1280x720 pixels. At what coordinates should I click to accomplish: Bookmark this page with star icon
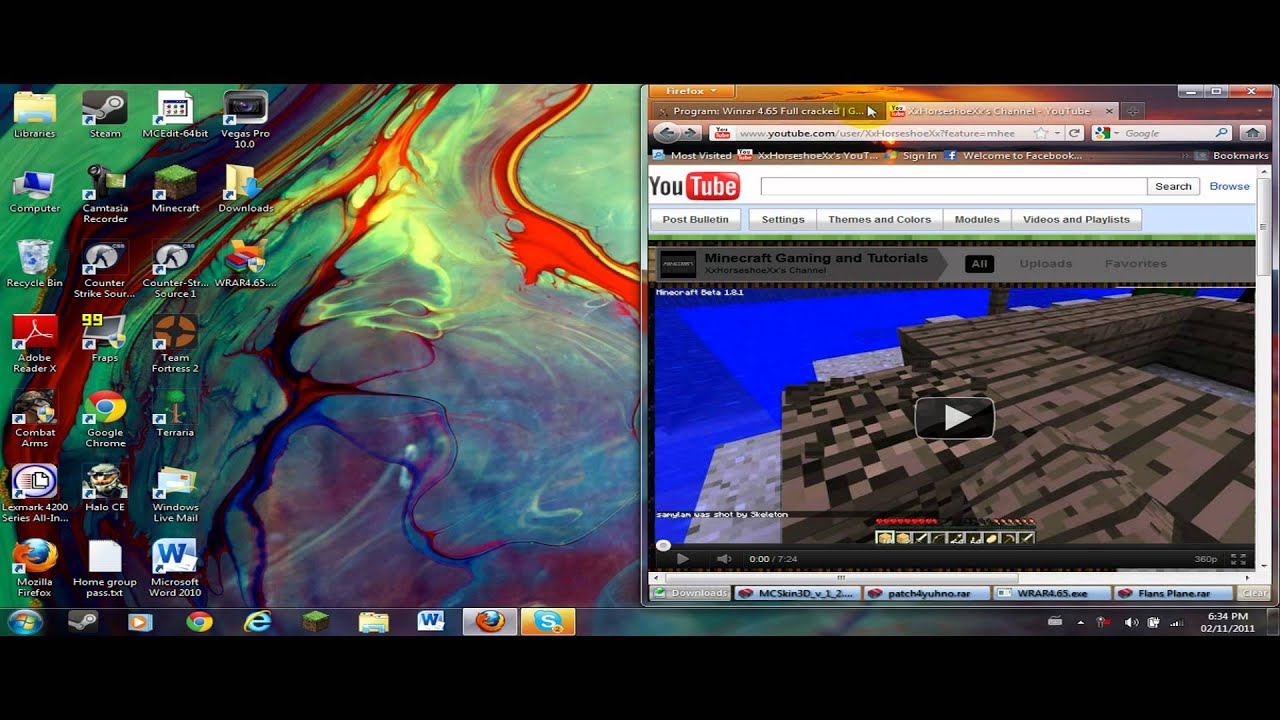pos(1041,133)
